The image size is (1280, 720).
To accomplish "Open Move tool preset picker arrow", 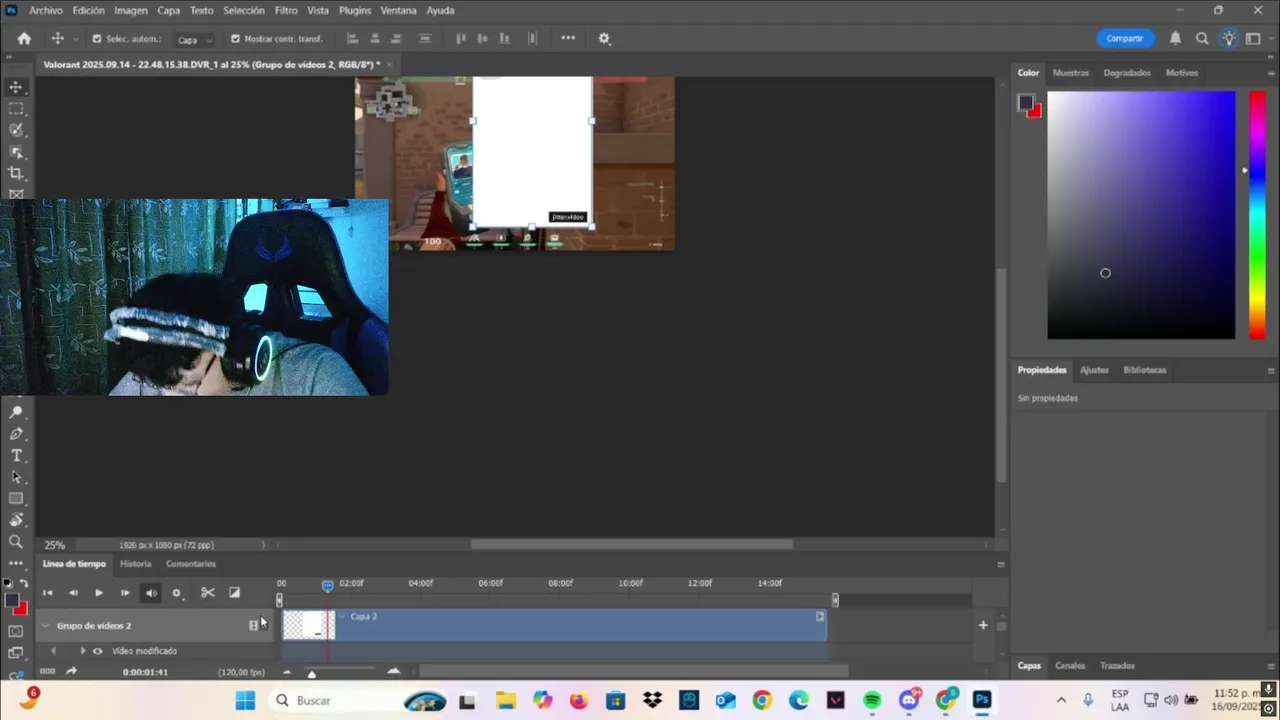I will pyautogui.click(x=76, y=39).
